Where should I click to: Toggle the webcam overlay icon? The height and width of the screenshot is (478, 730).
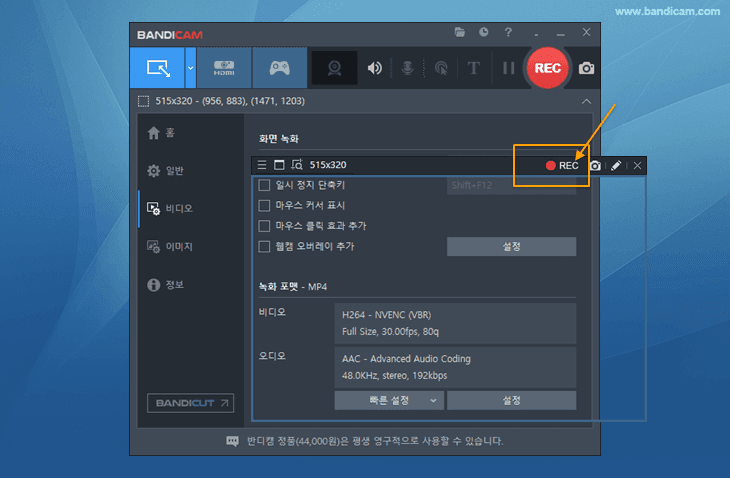334,68
